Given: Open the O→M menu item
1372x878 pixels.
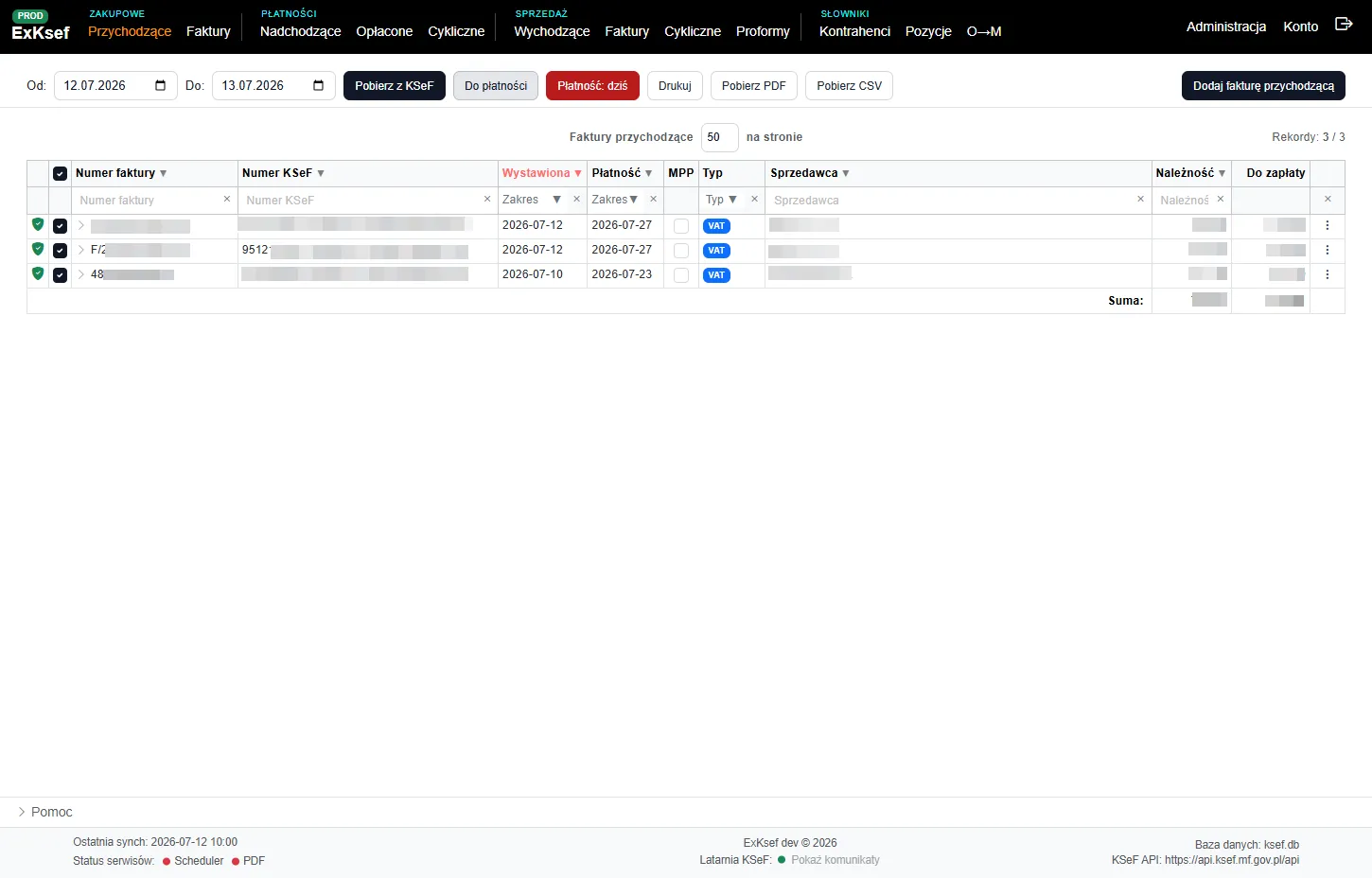Looking at the screenshot, I should (984, 31).
